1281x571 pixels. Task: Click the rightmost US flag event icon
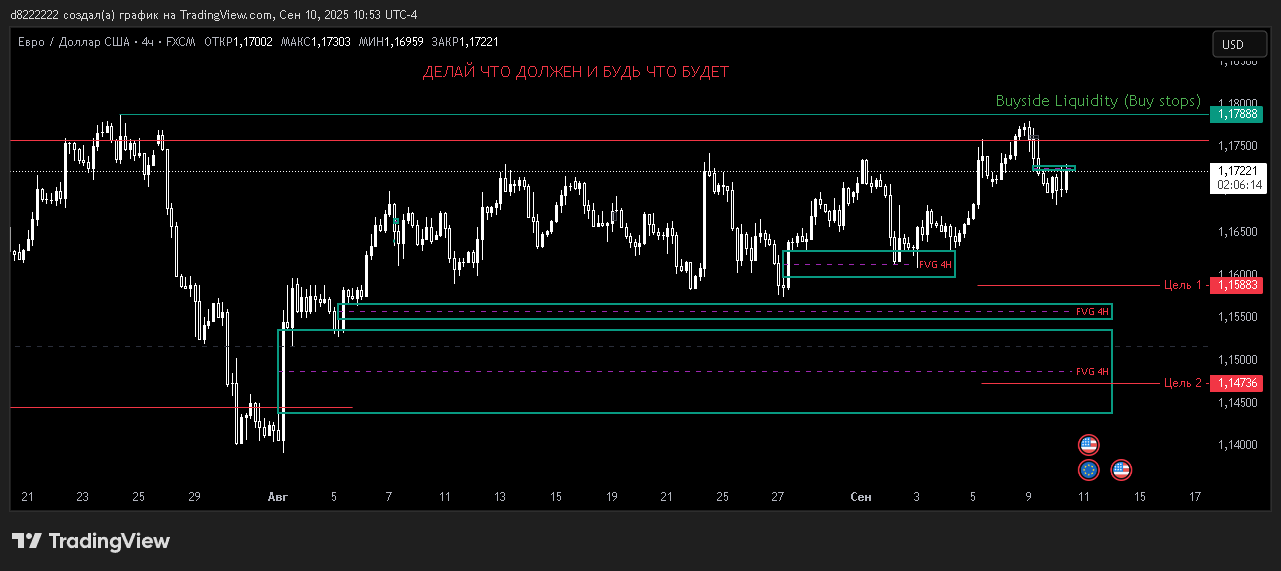[x=1121, y=469]
